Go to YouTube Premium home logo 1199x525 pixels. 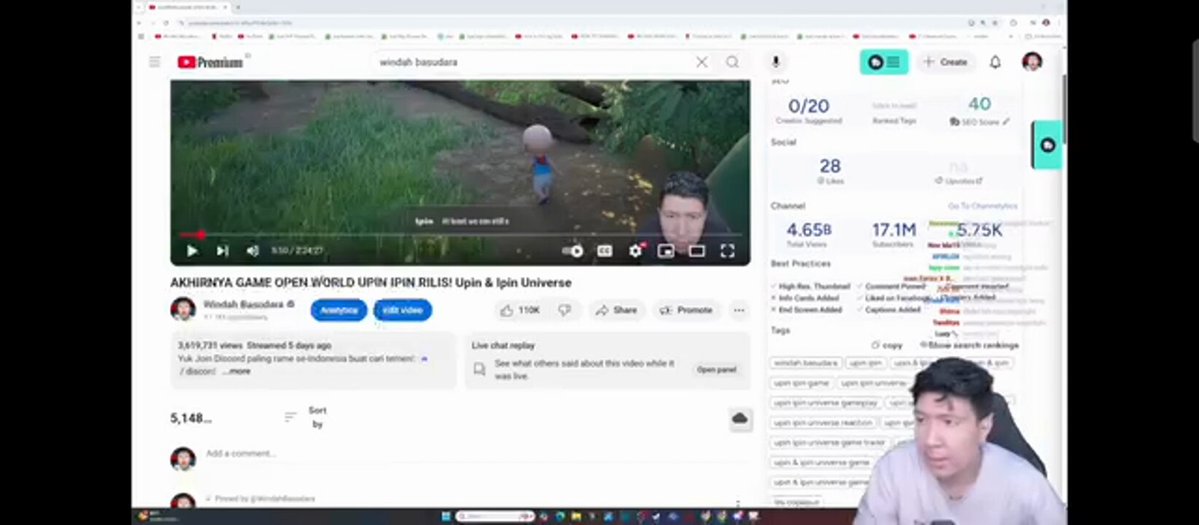pyautogui.click(x=210, y=62)
